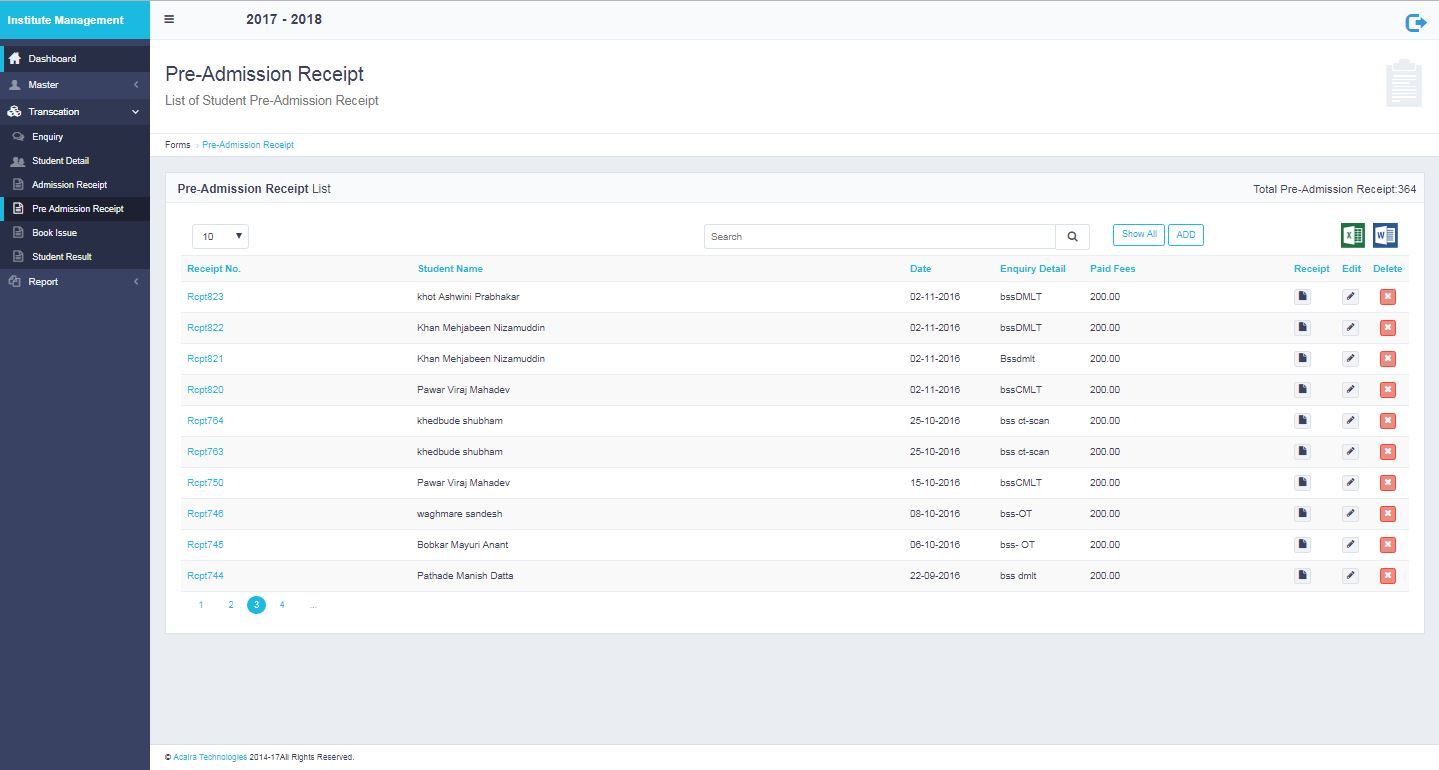
Task: Expand the Report sidebar menu
Action: click(x=75, y=282)
